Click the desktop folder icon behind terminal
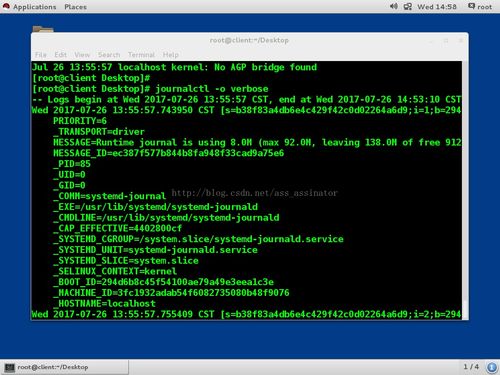 (43, 29)
